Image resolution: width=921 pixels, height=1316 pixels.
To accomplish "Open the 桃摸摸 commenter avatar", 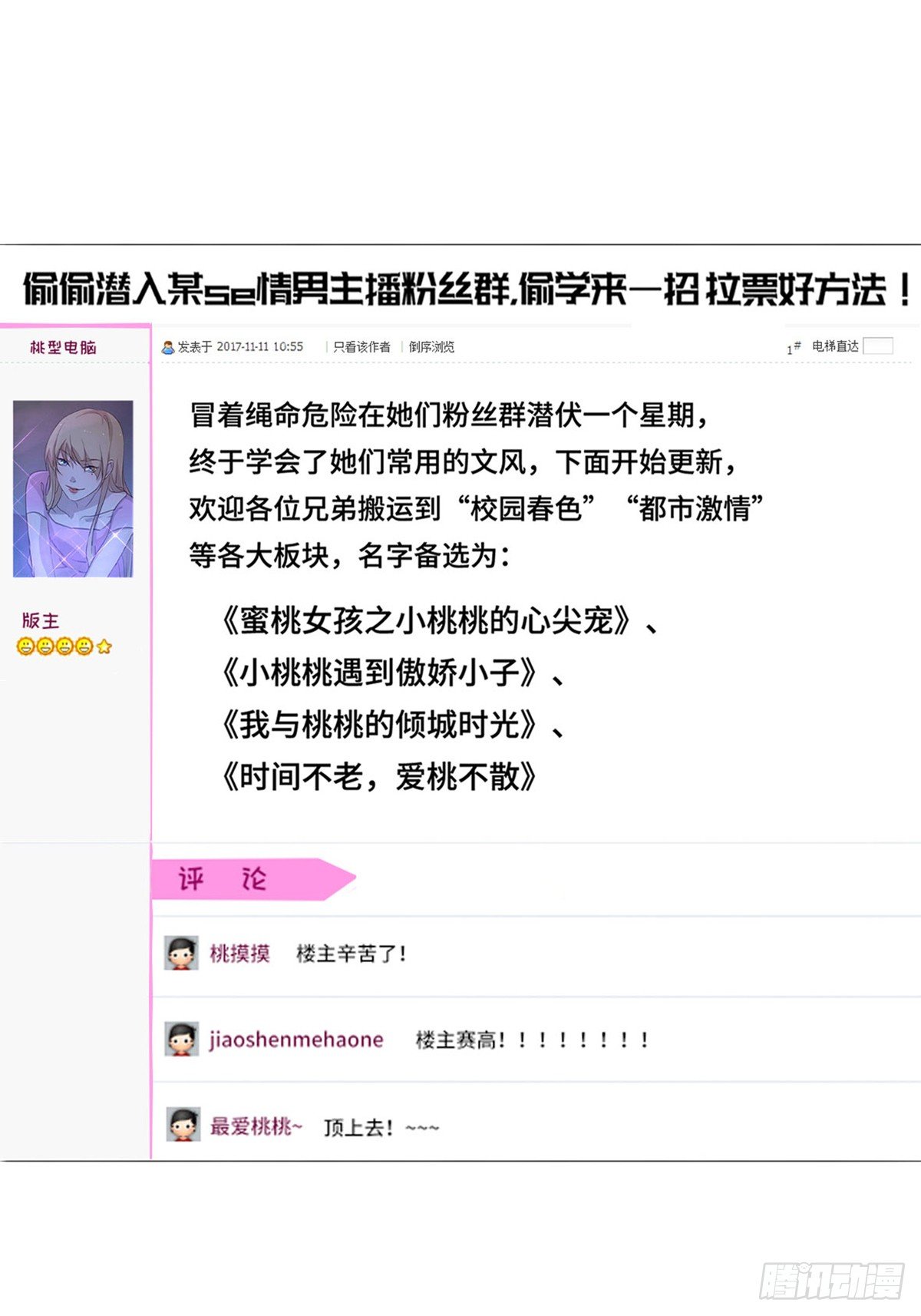I will coord(182,953).
